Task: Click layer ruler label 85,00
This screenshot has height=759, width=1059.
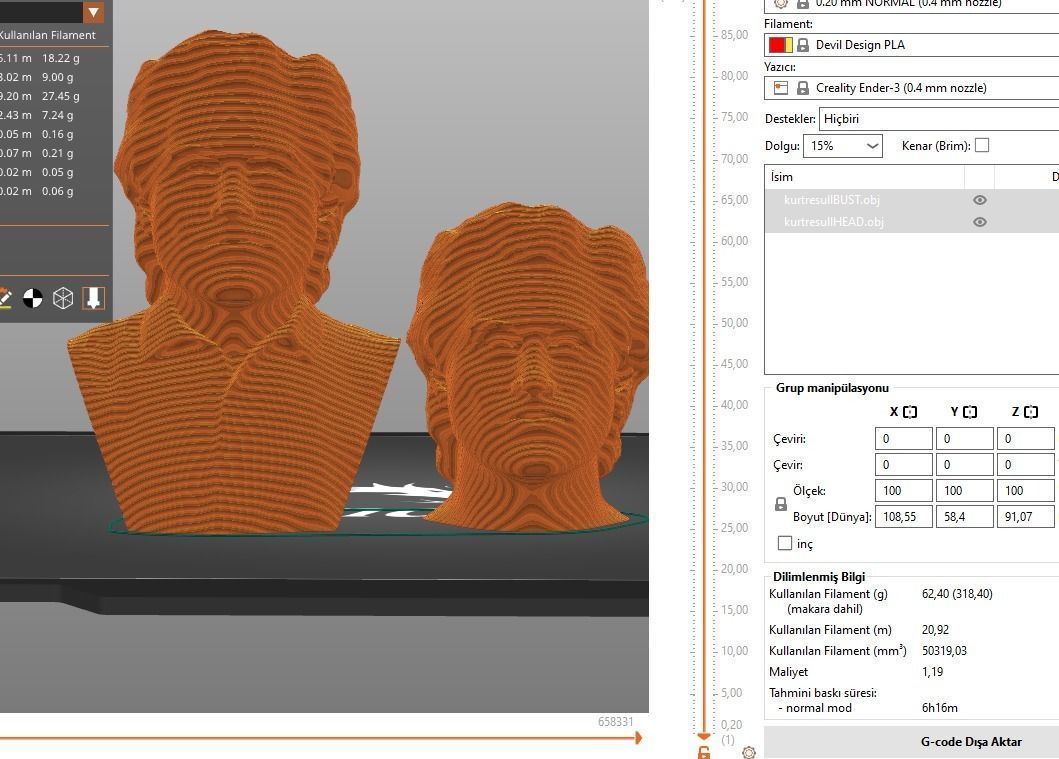Action: (x=734, y=34)
